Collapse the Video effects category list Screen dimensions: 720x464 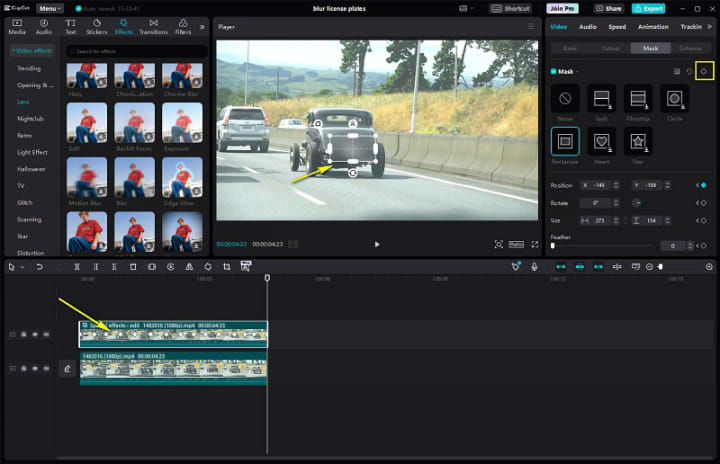click(33, 50)
